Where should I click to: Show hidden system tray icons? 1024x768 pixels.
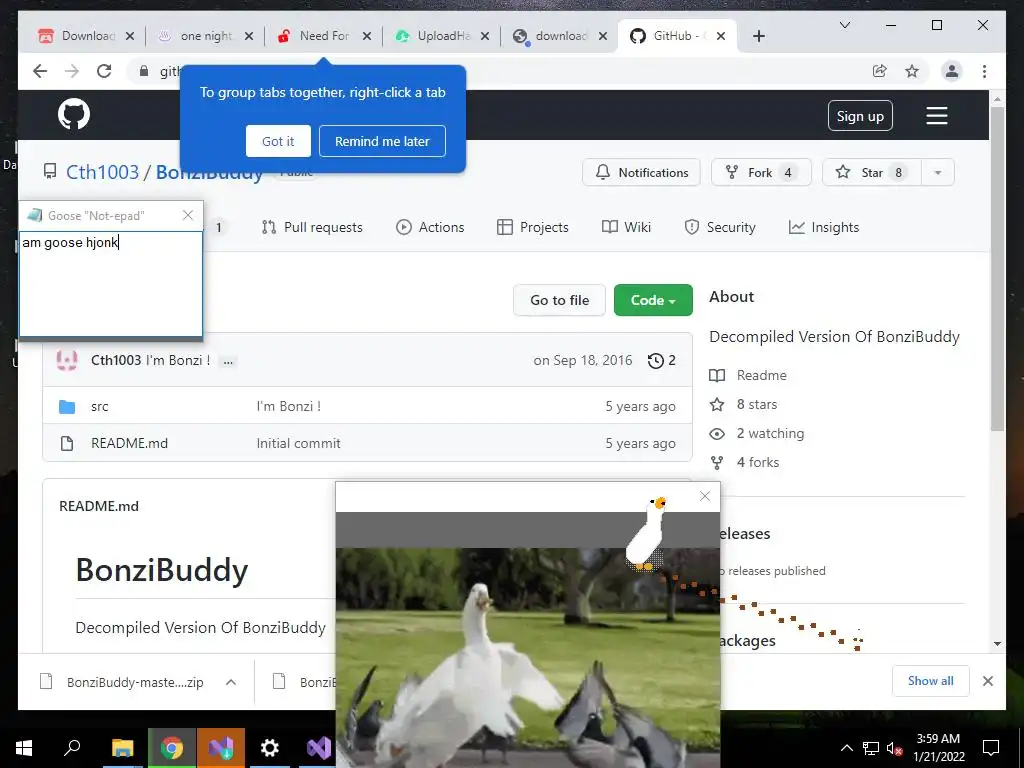tap(846, 748)
